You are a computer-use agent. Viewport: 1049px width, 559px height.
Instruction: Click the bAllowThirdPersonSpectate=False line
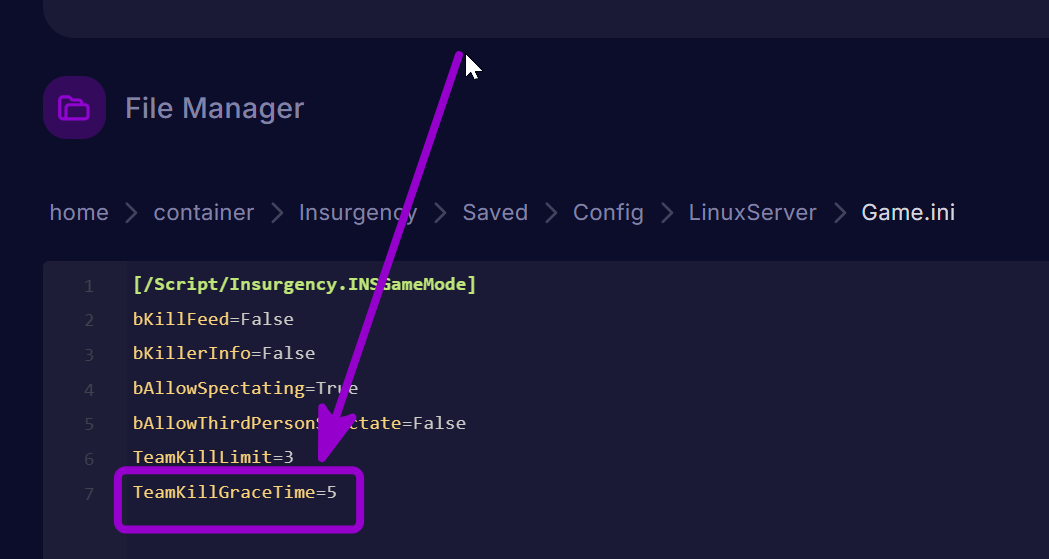[299, 423]
